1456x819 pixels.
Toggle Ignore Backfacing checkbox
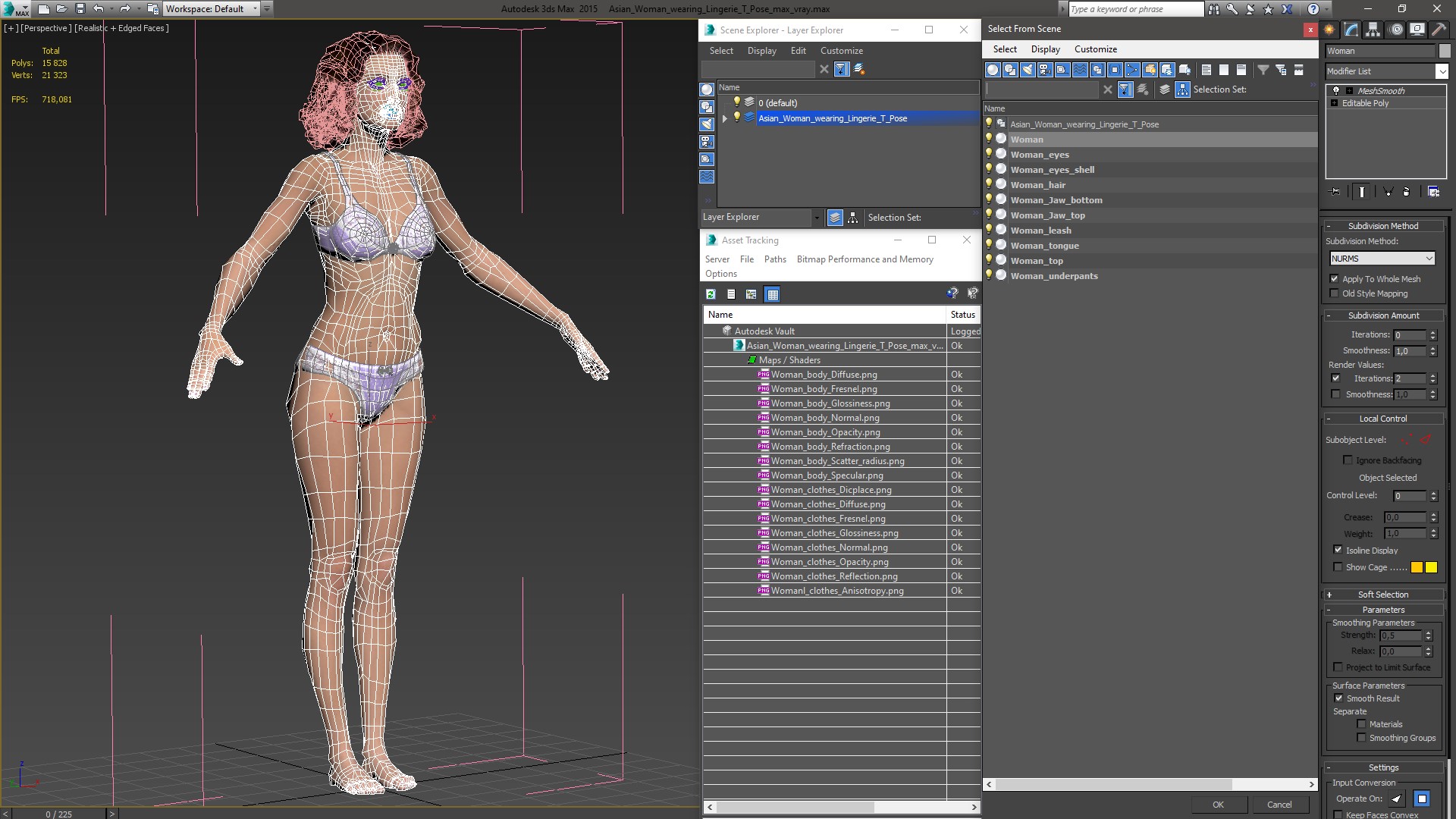point(1348,460)
